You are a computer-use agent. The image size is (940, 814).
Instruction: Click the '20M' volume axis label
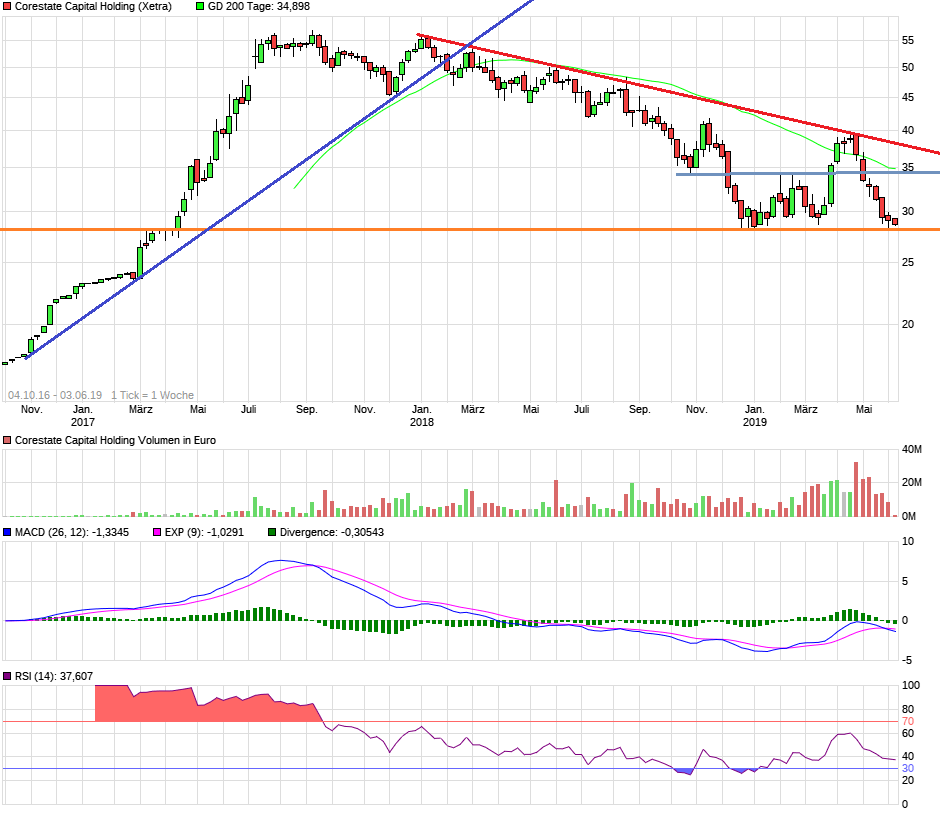(912, 482)
